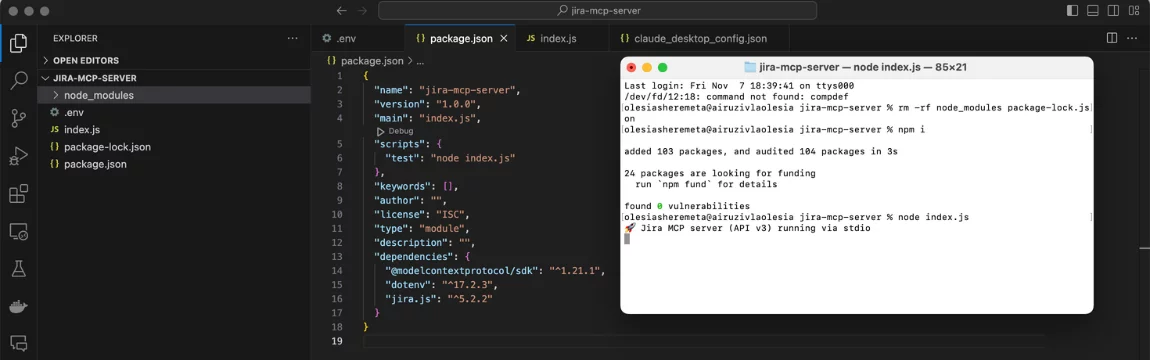The height and width of the screenshot is (360, 1150).
Task: Click "found 0 vulnerabilities" in Terminal
Action: (686, 206)
